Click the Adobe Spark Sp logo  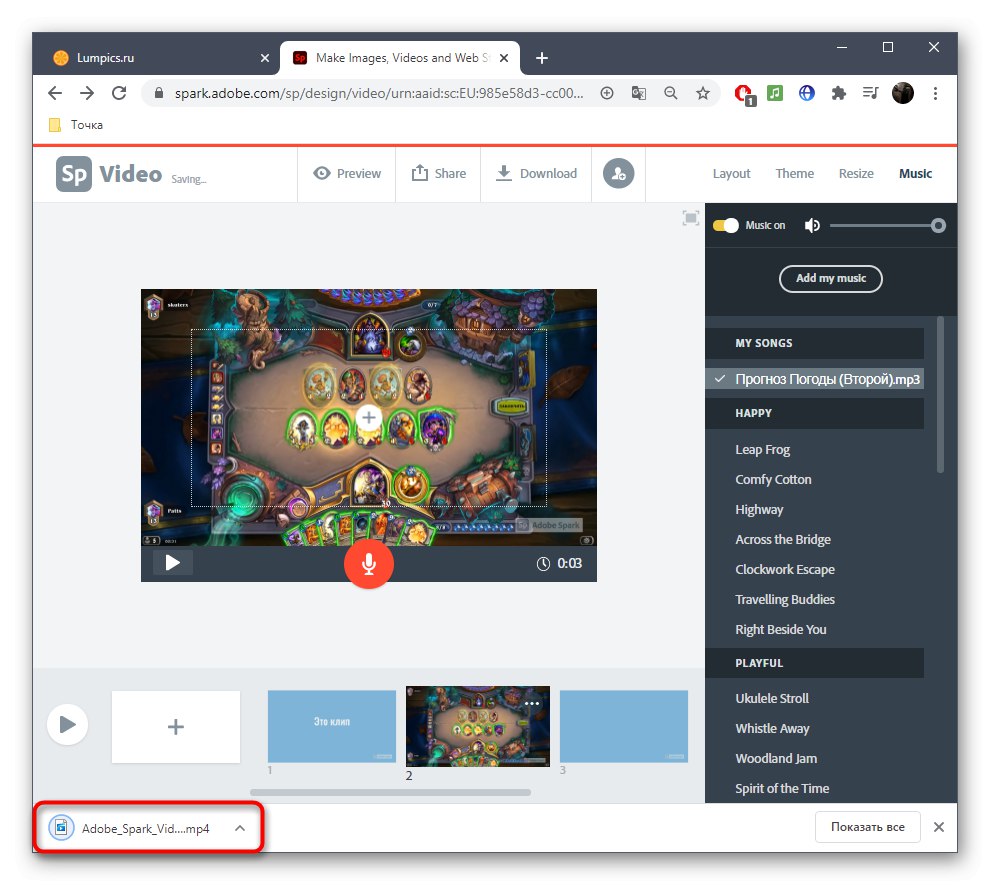click(x=74, y=174)
